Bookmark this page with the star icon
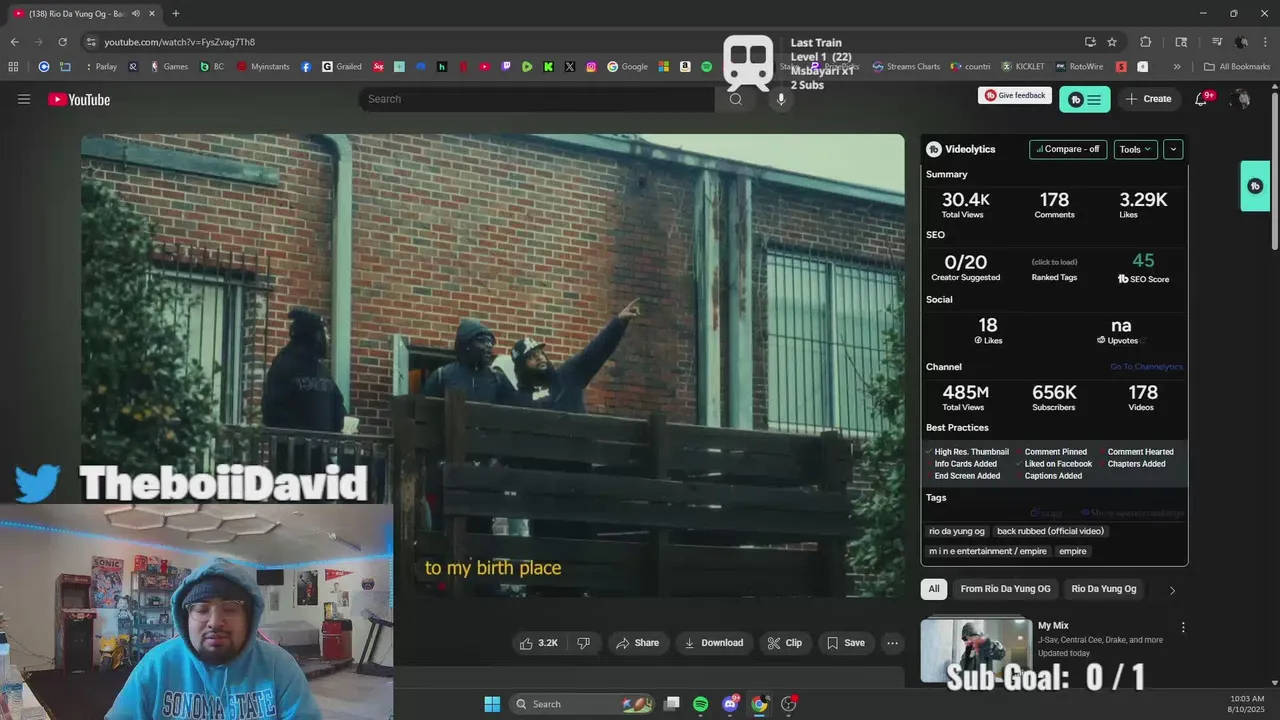Screen dimensions: 1280x720 coord(1112,42)
